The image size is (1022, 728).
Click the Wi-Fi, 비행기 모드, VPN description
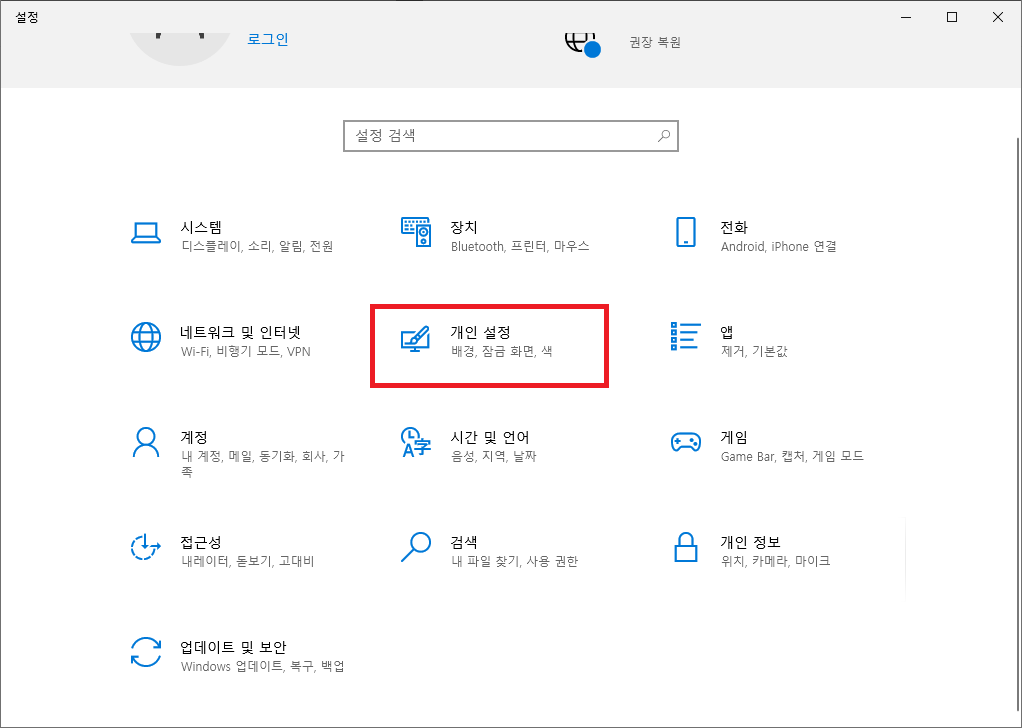pyautogui.click(x=246, y=351)
